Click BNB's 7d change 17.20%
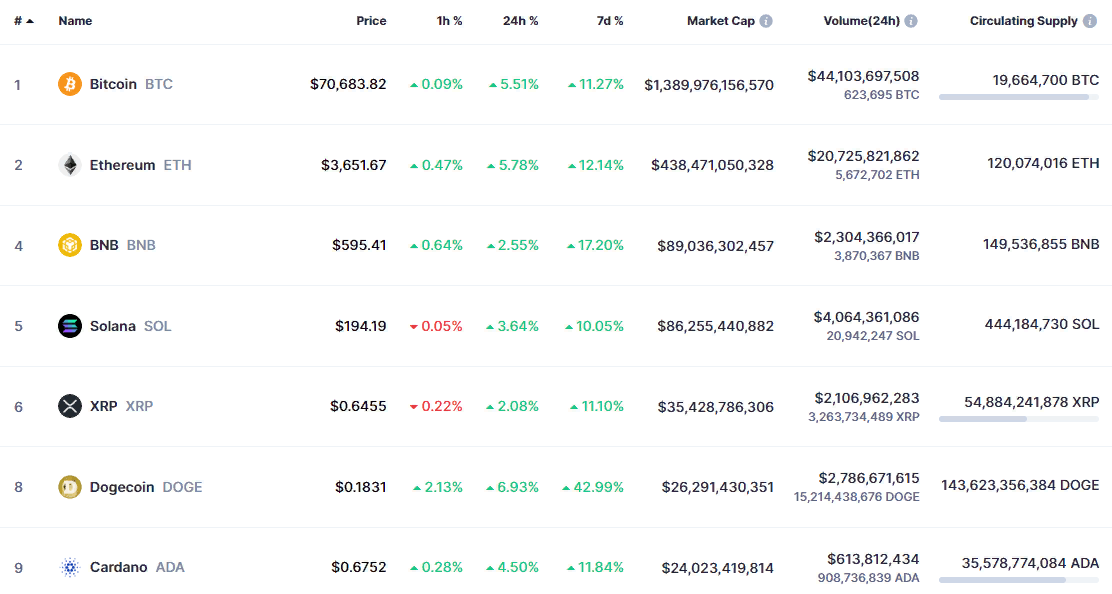Screen dimensions: 1112x594 coord(595,245)
